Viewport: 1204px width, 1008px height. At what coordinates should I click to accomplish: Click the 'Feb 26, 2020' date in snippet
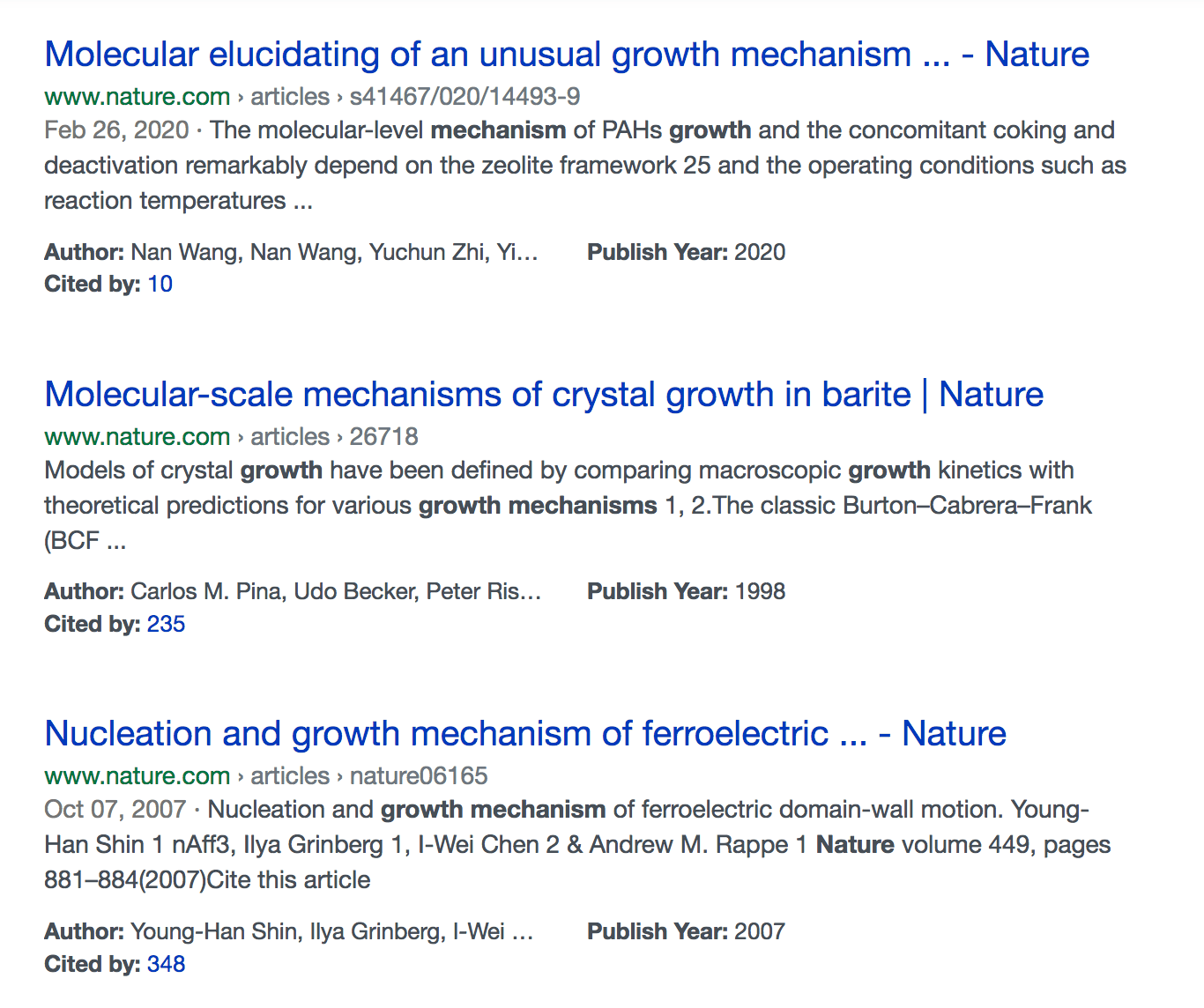116,130
